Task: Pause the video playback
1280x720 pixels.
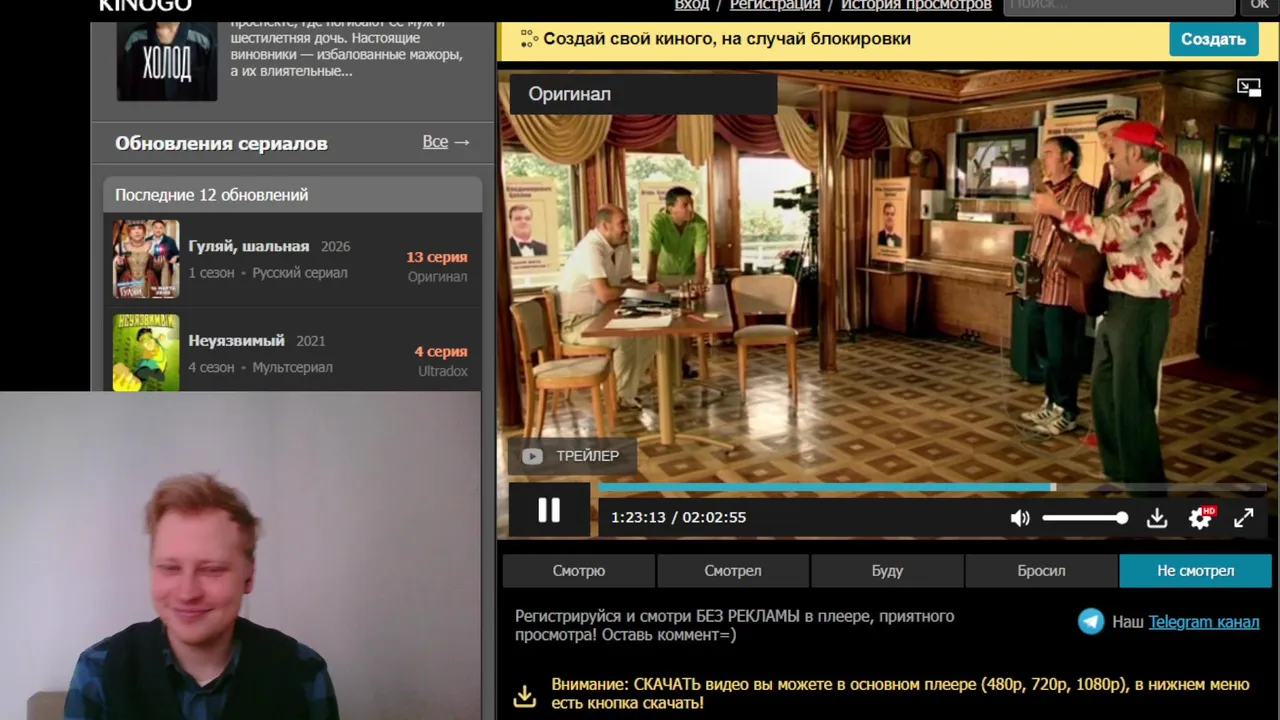Action: (x=549, y=510)
